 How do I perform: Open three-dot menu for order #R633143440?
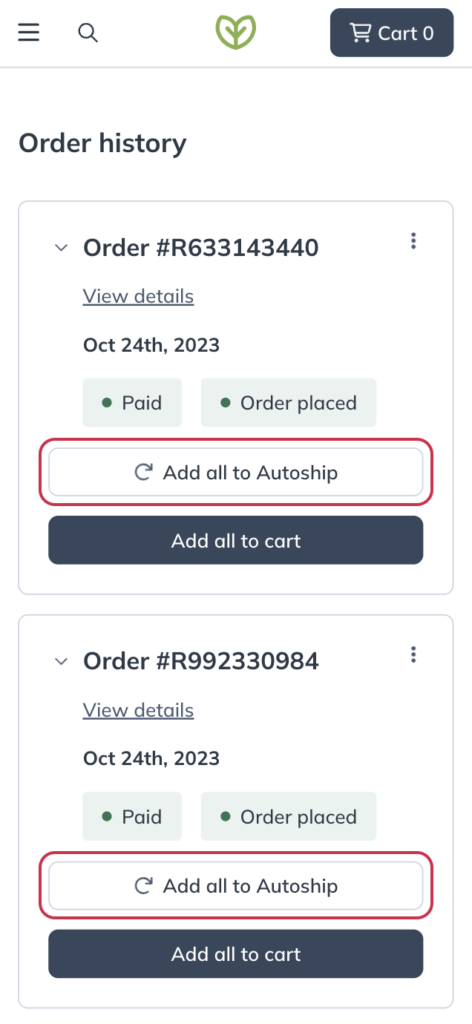(x=413, y=241)
